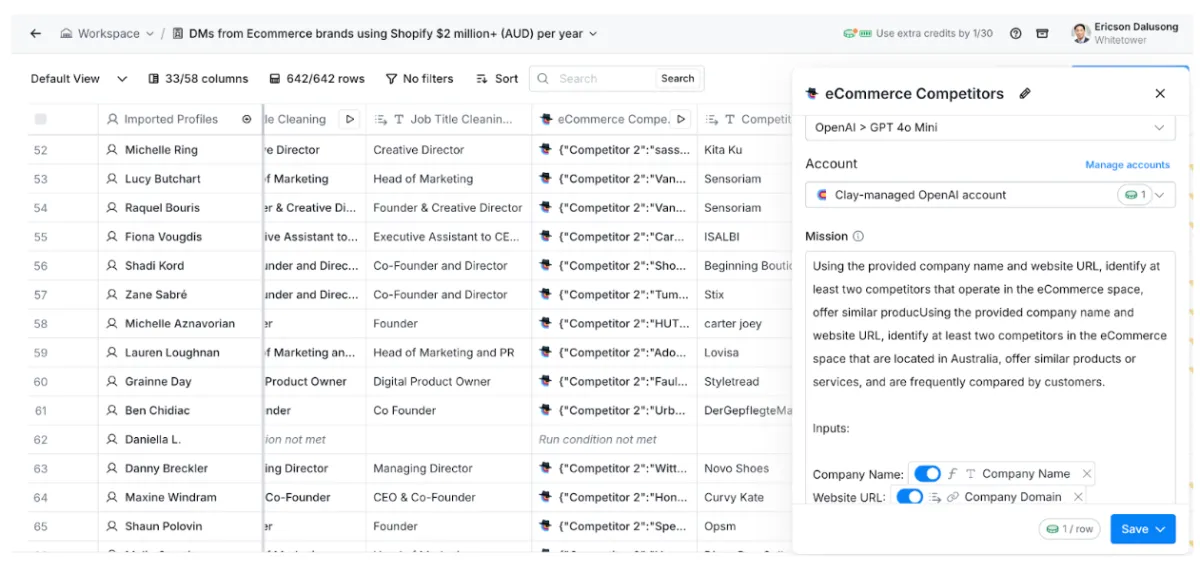Select the Novo Shoes competitor cell
Screen dimensions: 1200x572
(x=745, y=469)
